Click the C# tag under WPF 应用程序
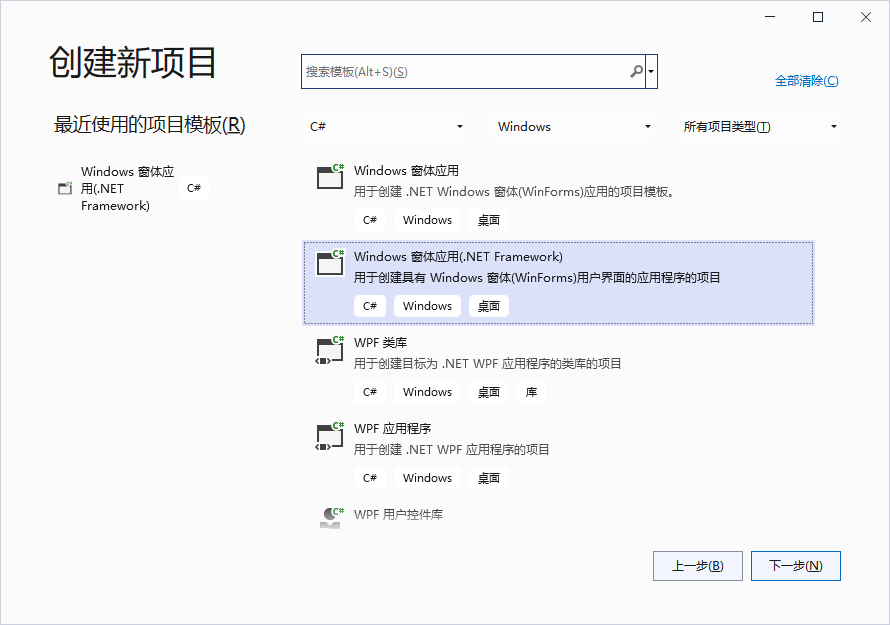This screenshot has width=890, height=625. point(370,477)
